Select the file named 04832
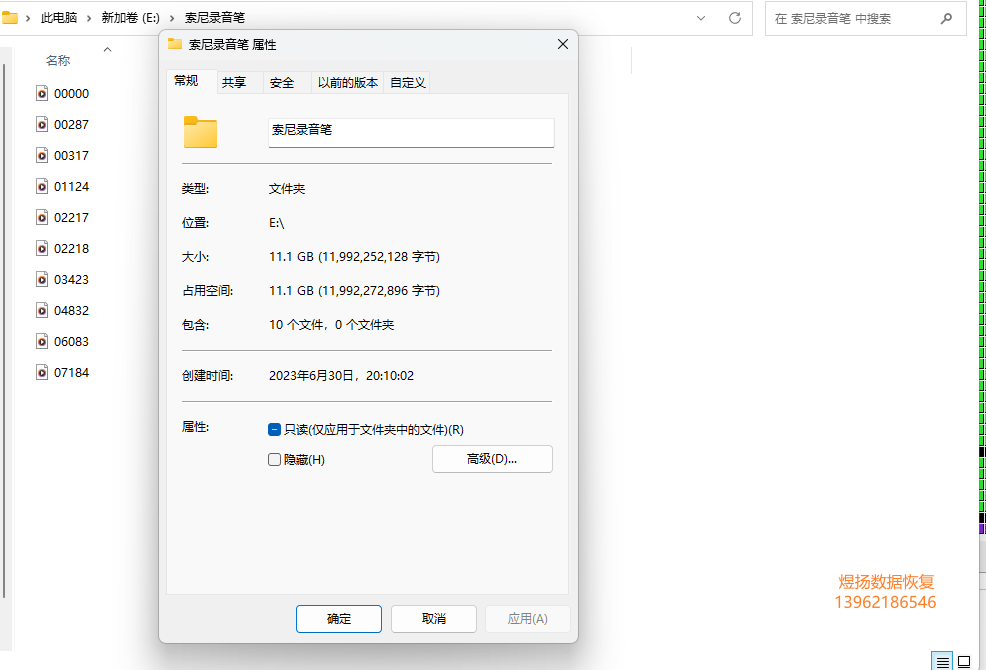 72,310
